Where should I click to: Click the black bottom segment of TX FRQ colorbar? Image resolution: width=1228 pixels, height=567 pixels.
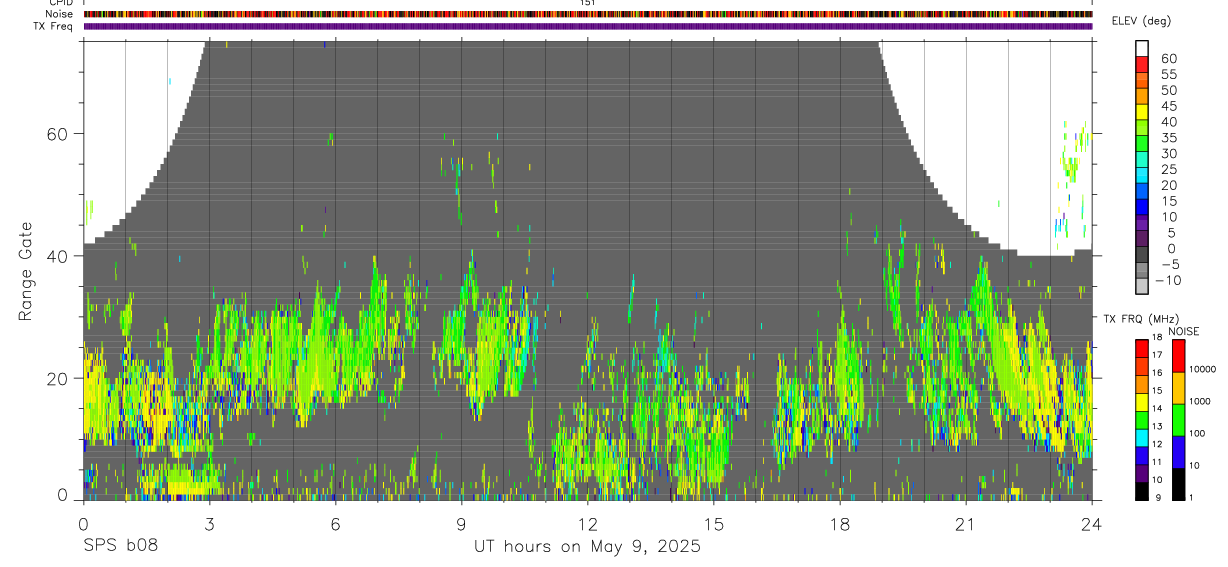(1142, 491)
